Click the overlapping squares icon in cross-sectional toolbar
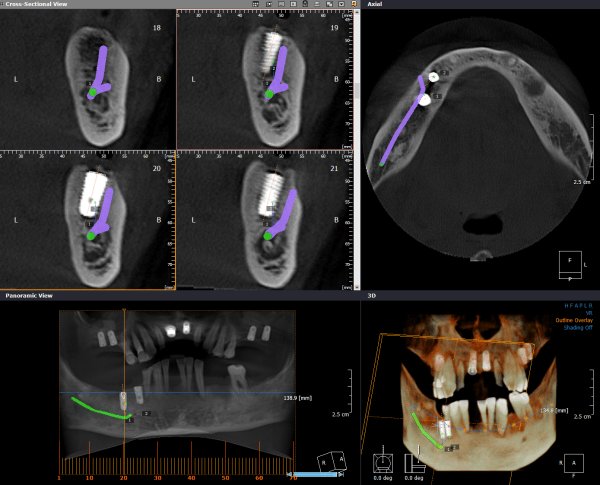 point(329,4)
